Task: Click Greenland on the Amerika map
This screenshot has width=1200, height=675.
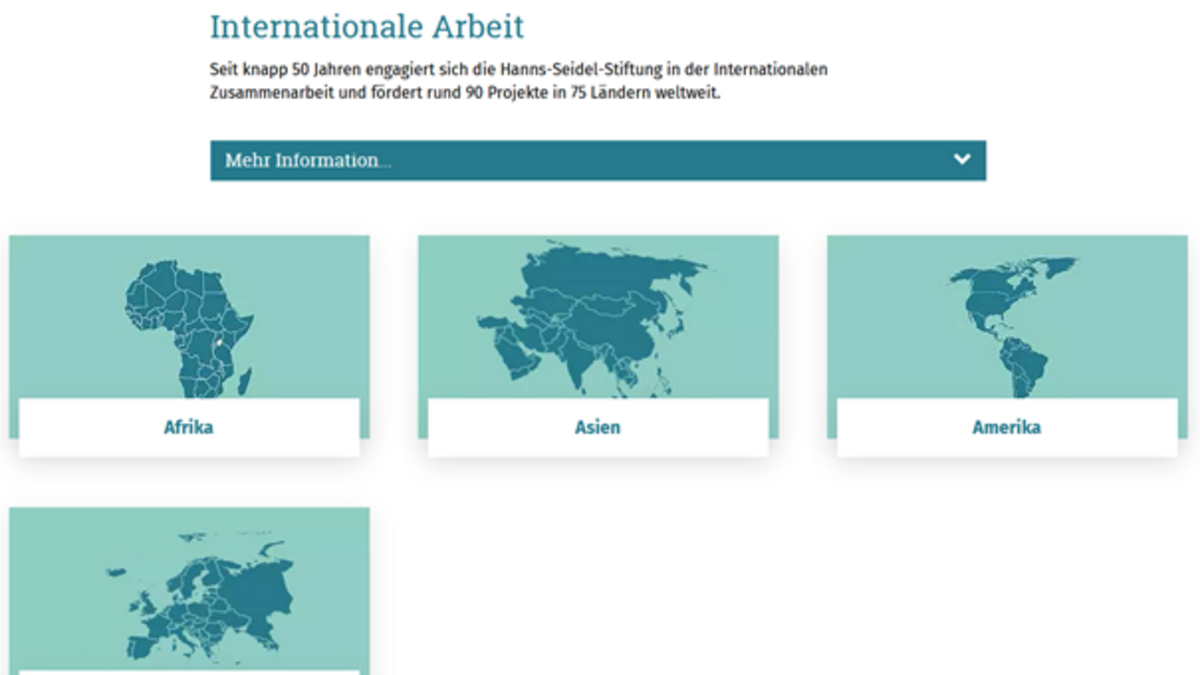Action: (1050, 266)
